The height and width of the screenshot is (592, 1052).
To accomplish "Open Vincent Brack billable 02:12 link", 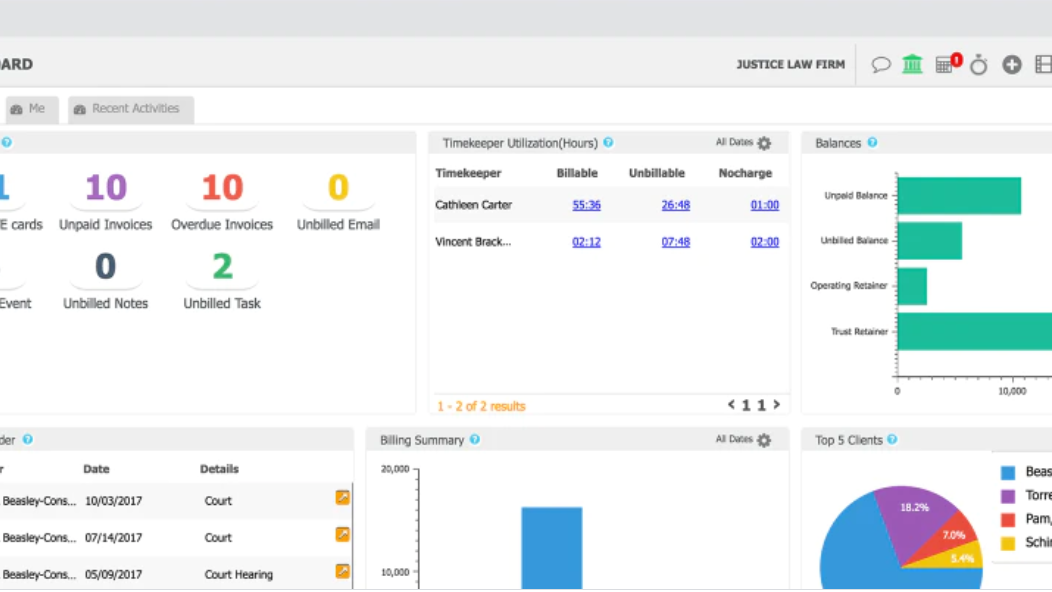I will 586,242.
